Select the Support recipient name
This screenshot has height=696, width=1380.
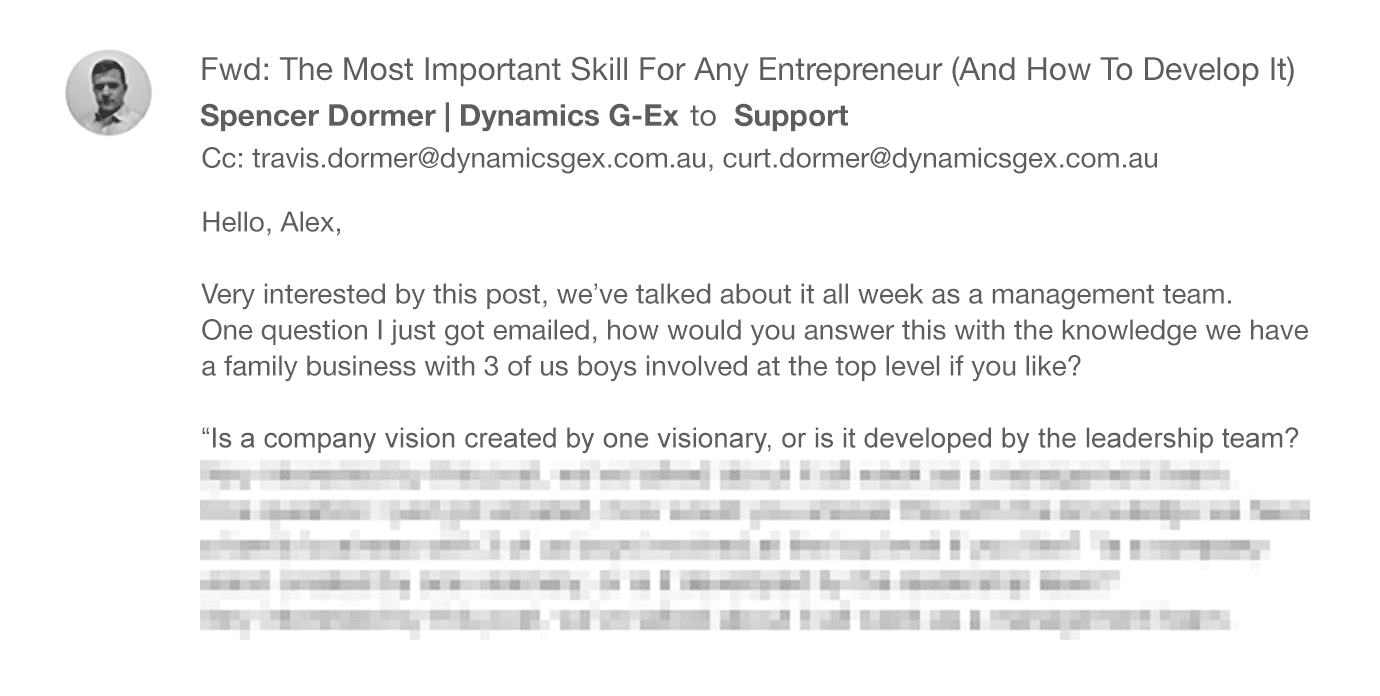pyautogui.click(x=791, y=116)
